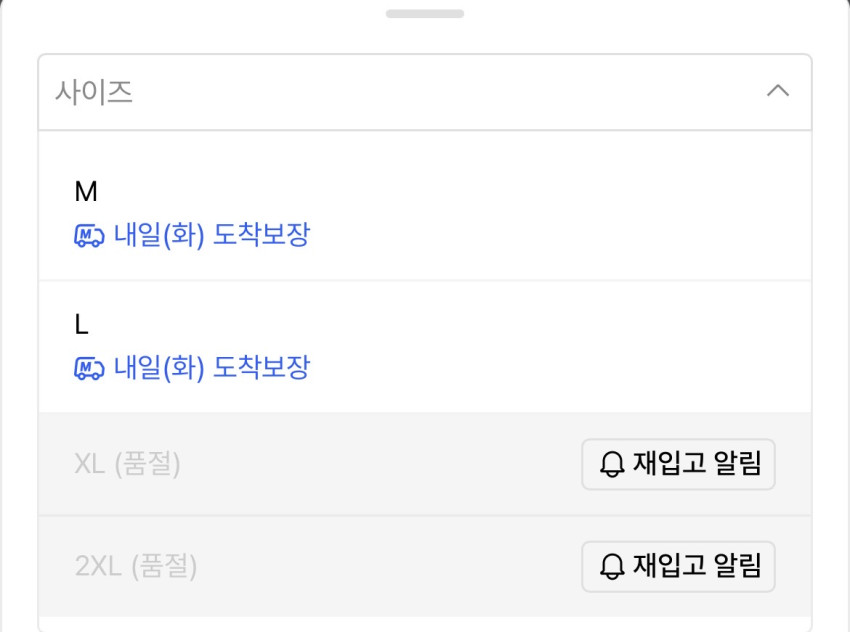Click the sold-out 2XL size label
Image resolution: width=850 pixels, height=632 pixels.
click(98, 567)
